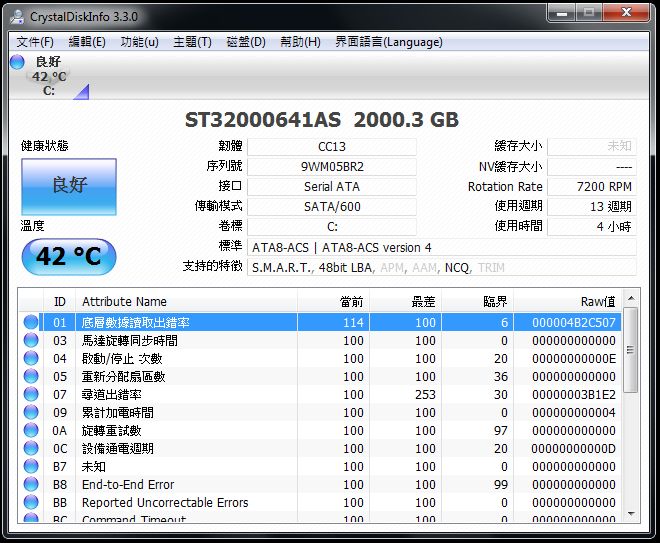Click the power cycle field 13 週期
This screenshot has height=543, width=660.
point(592,207)
